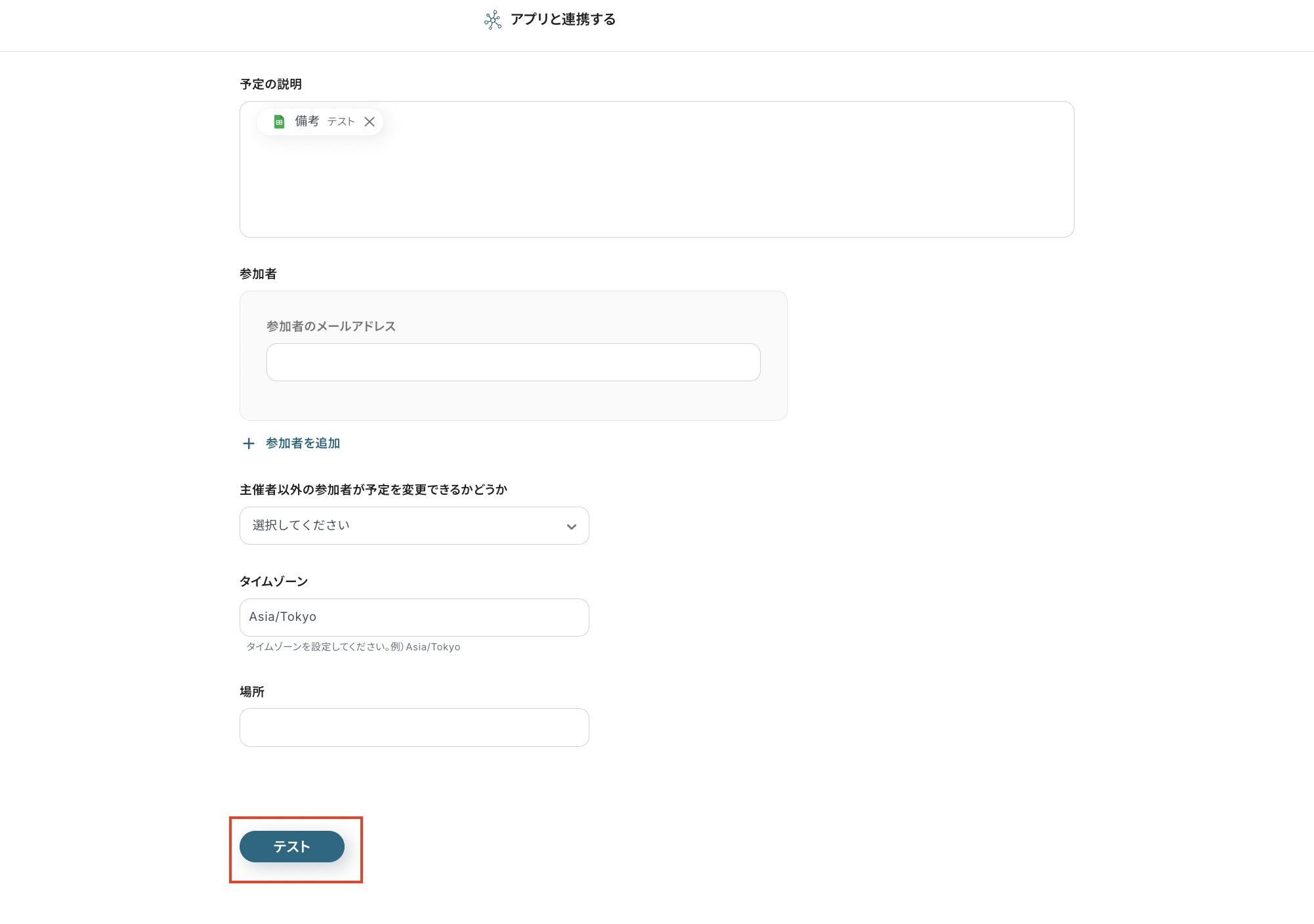Remove the 備考 テスト chip with X
Viewport: 1314px width, 924px height.
(370, 121)
